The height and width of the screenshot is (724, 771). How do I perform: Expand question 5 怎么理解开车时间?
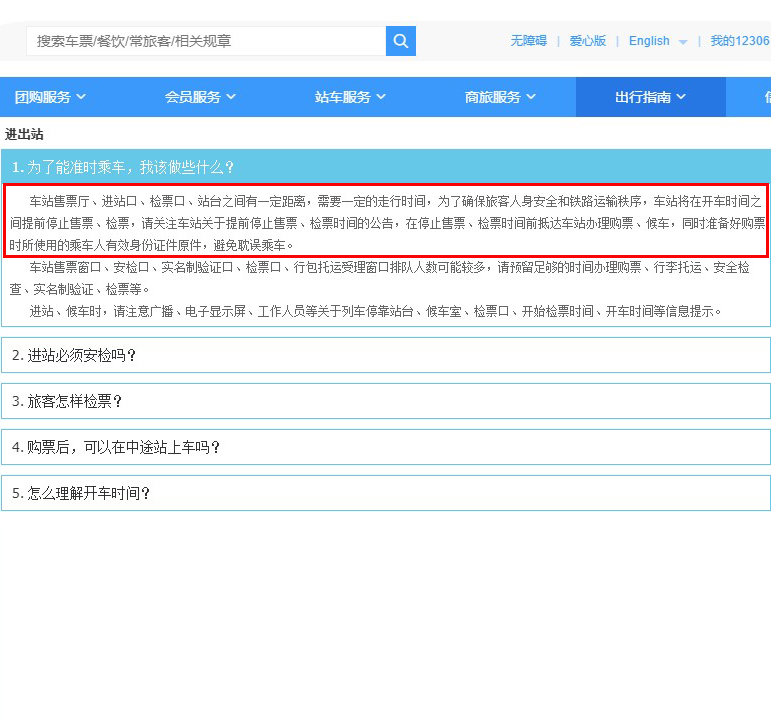coord(385,493)
